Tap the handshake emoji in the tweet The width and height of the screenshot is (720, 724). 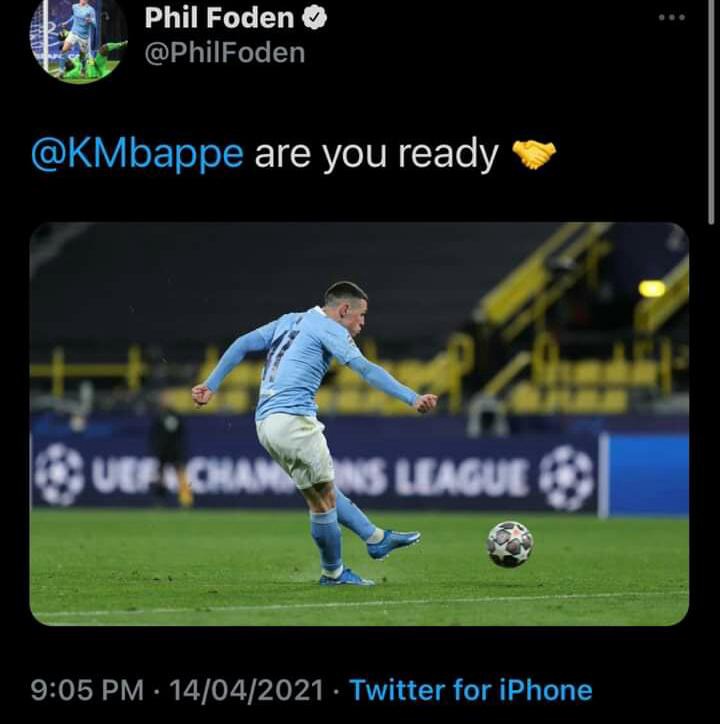534,154
